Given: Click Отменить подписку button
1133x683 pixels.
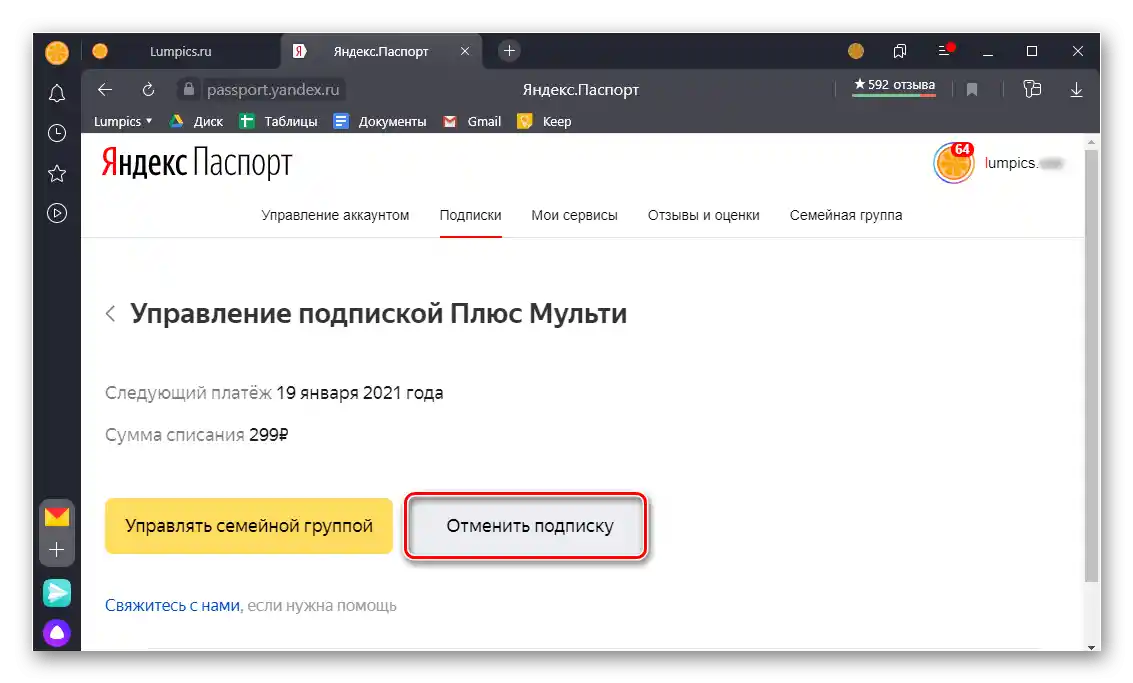Looking at the screenshot, I should point(527,525).
